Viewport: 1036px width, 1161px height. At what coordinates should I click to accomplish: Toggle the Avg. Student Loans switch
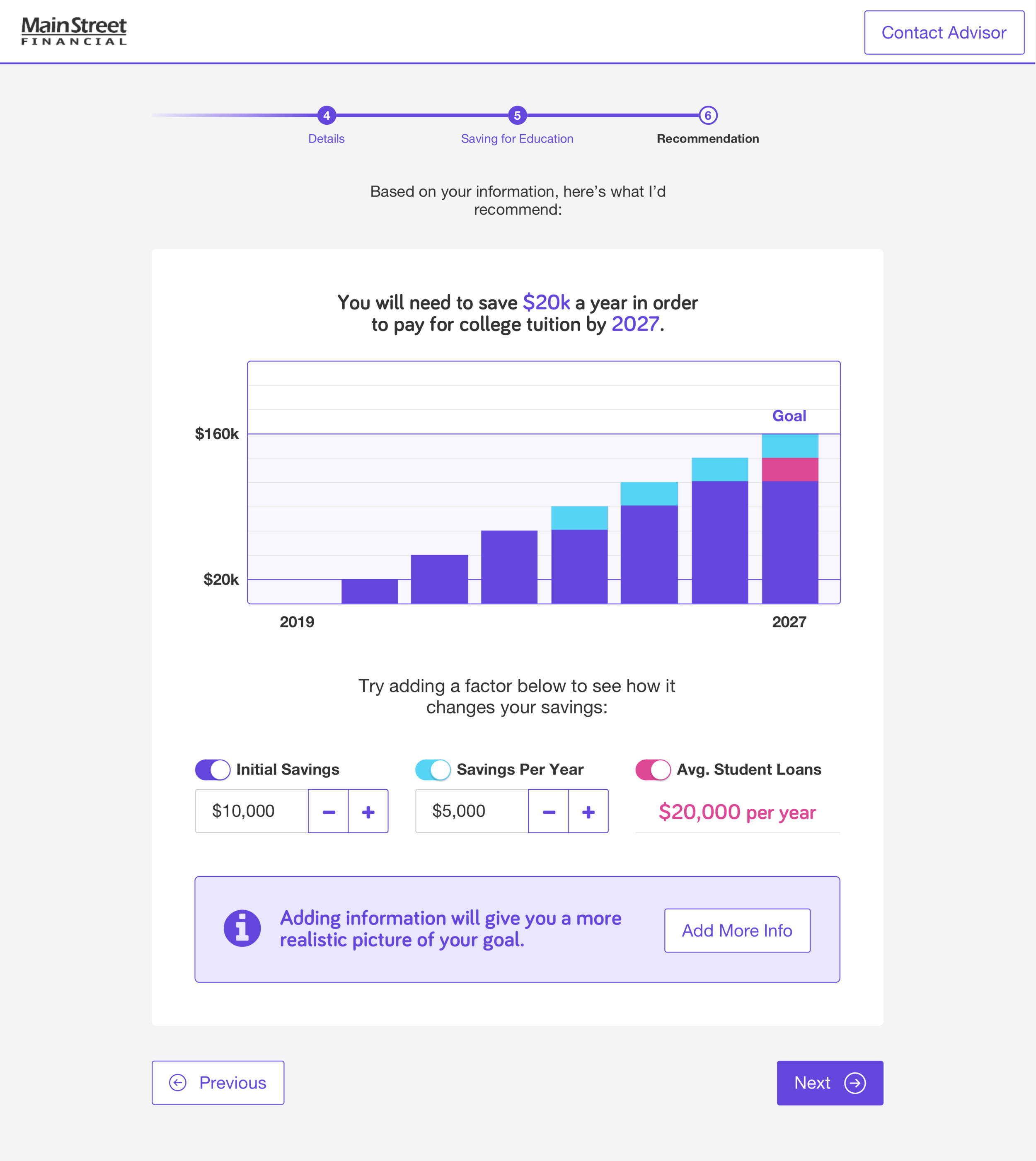click(653, 770)
